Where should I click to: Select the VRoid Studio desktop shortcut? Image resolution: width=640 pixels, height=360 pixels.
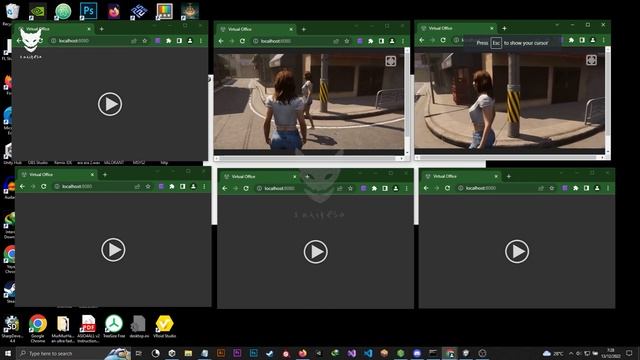click(164, 326)
